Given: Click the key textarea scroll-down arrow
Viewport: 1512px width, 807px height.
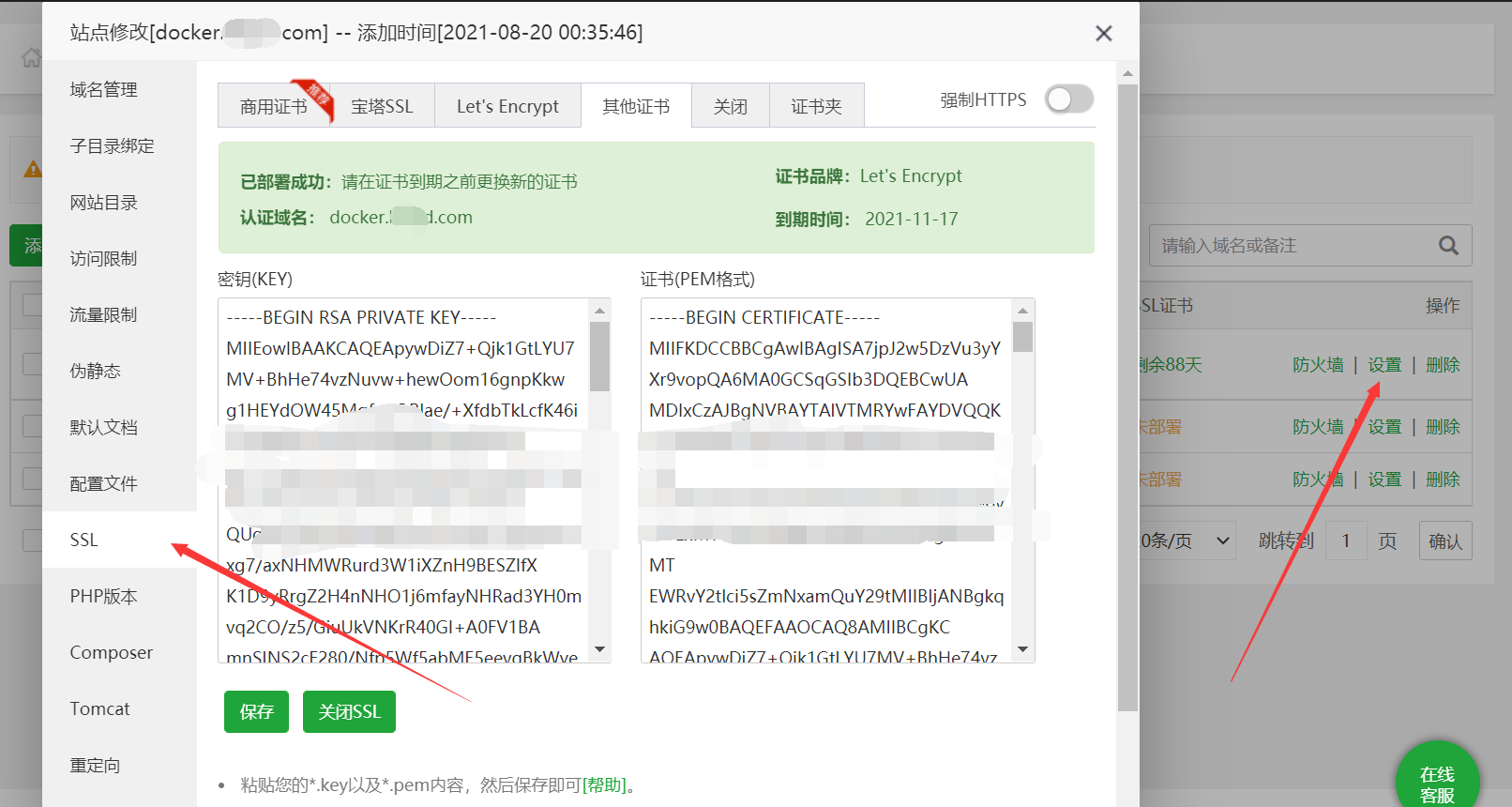Looking at the screenshot, I should (x=600, y=649).
